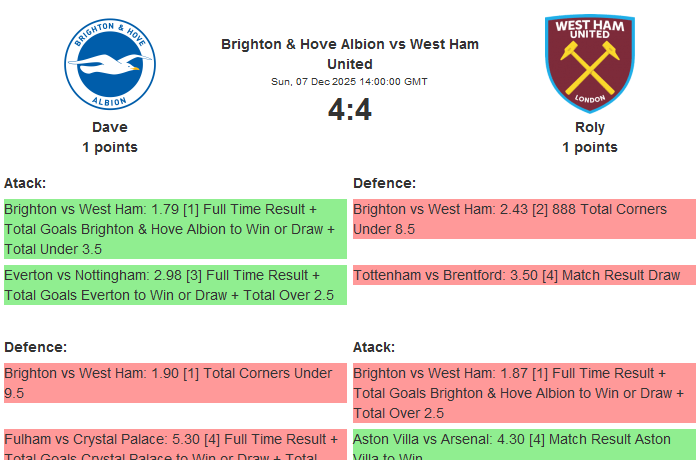Click player name Roly

590,127
